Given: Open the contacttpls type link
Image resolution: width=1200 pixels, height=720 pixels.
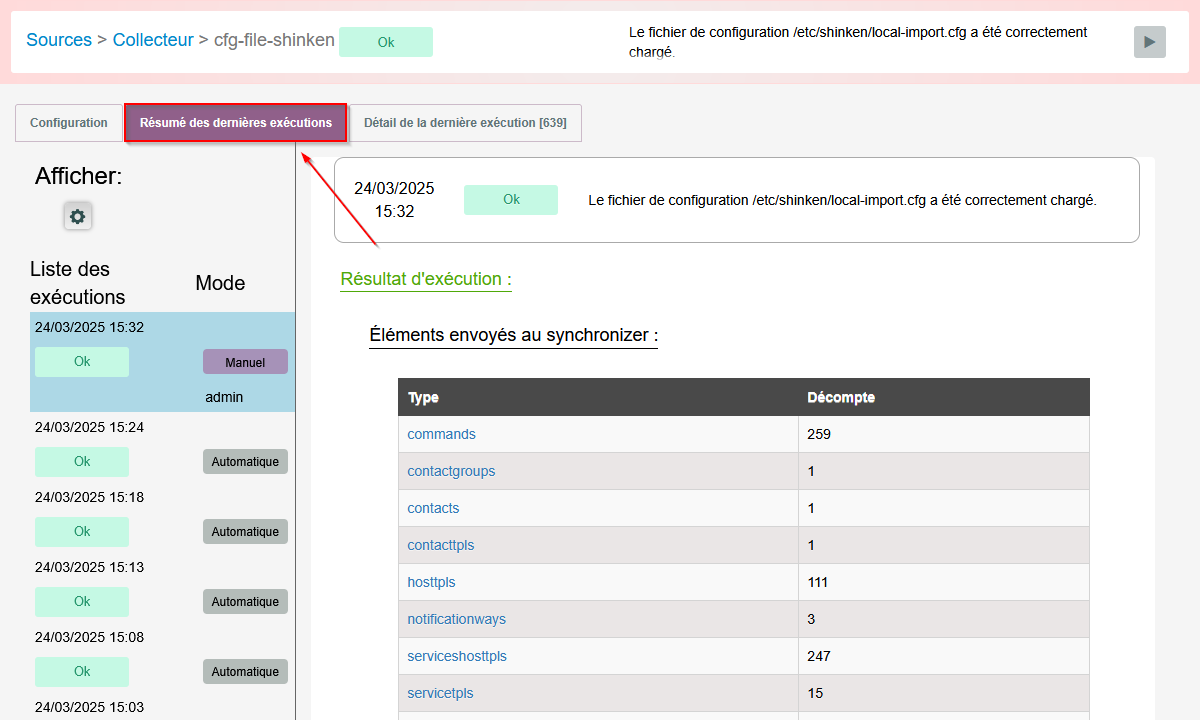Looking at the screenshot, I should [440, 545].
